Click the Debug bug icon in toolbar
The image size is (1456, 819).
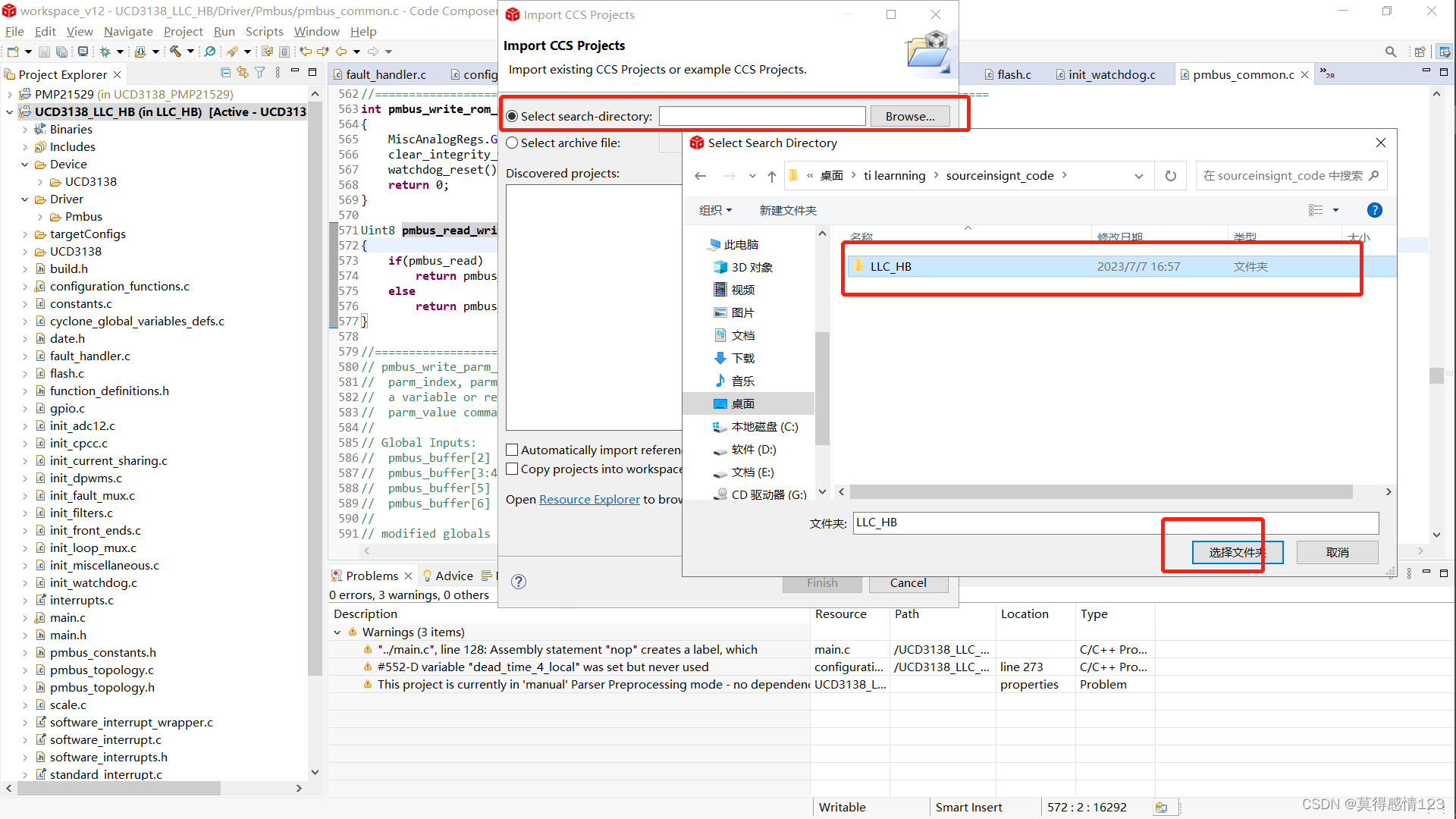tap(105, 52)
